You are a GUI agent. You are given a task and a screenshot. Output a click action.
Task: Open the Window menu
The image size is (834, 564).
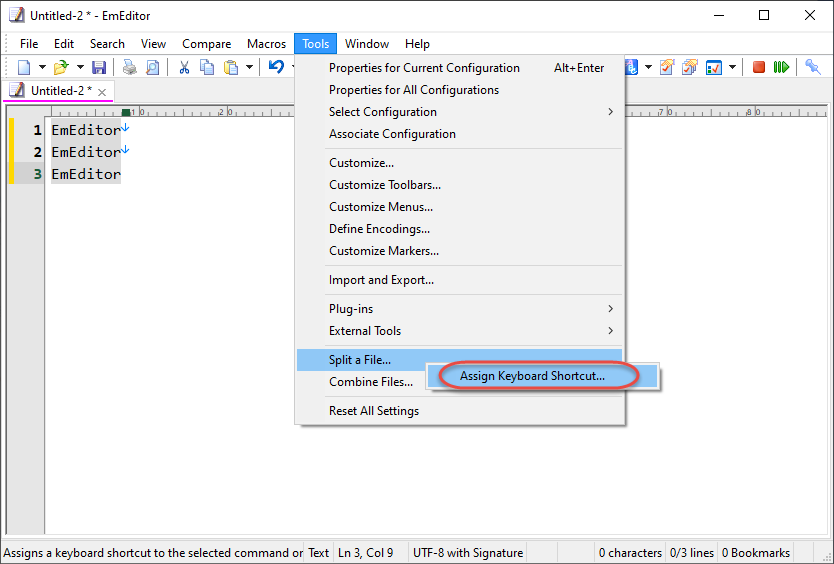coord(367,44)
